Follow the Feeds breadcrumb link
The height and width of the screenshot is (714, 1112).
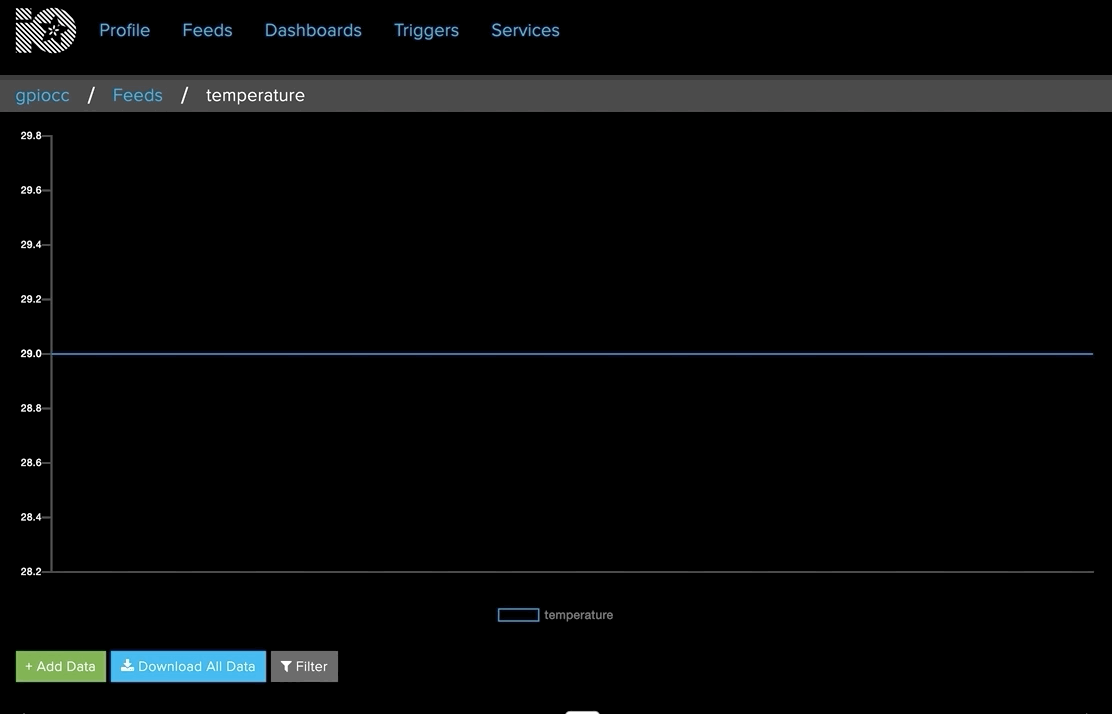click(x=138, y=95)
